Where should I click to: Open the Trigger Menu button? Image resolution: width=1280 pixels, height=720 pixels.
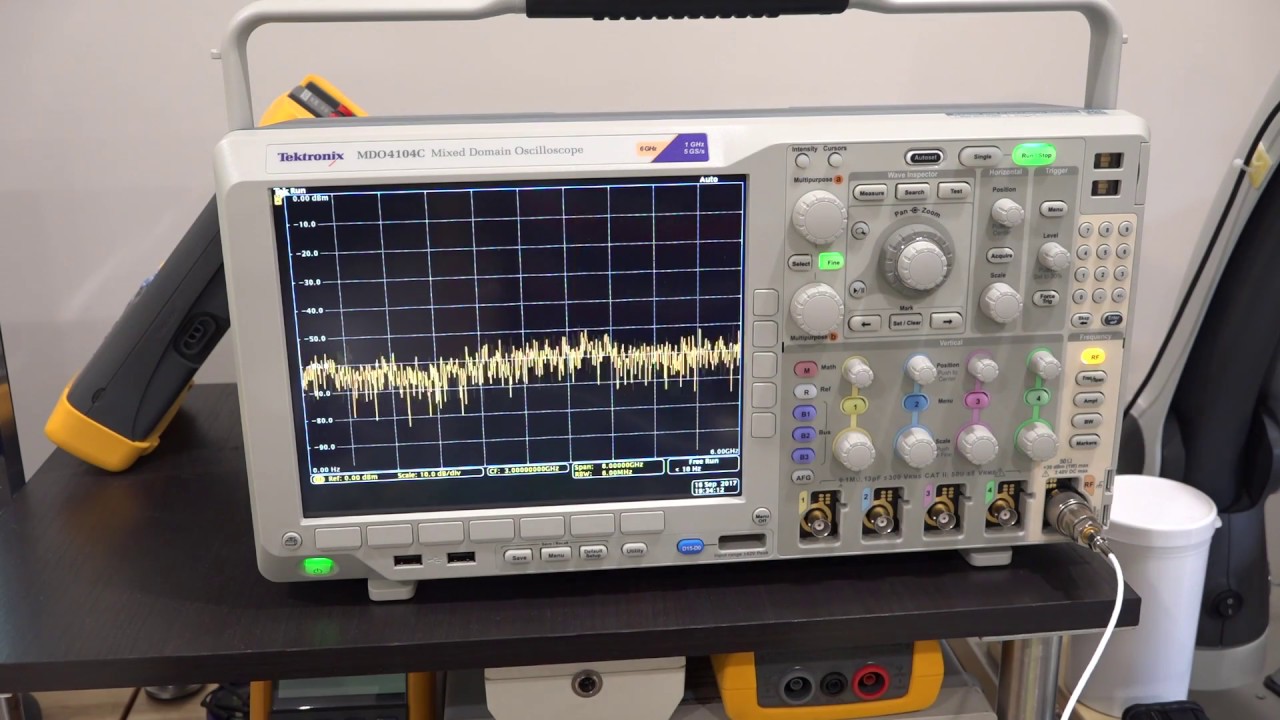[x=1053, y=209]
